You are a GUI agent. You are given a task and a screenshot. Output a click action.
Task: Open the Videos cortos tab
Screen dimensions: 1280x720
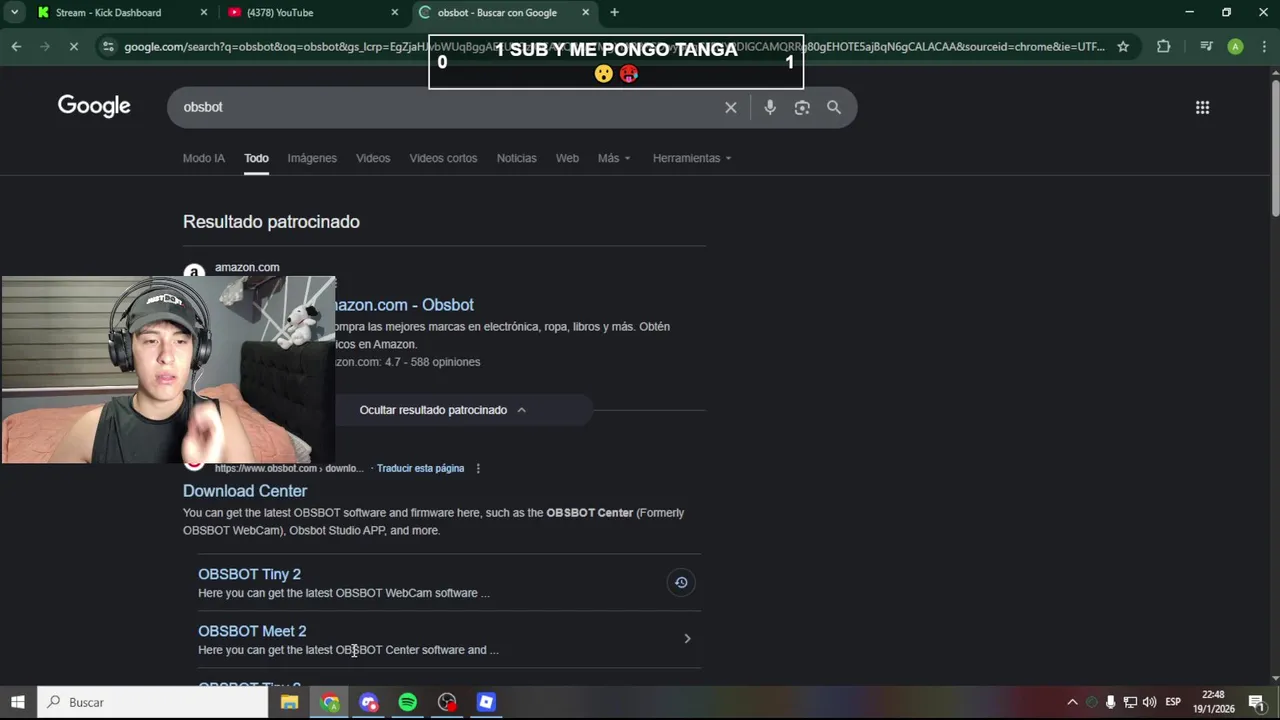[x=443, y=158]
